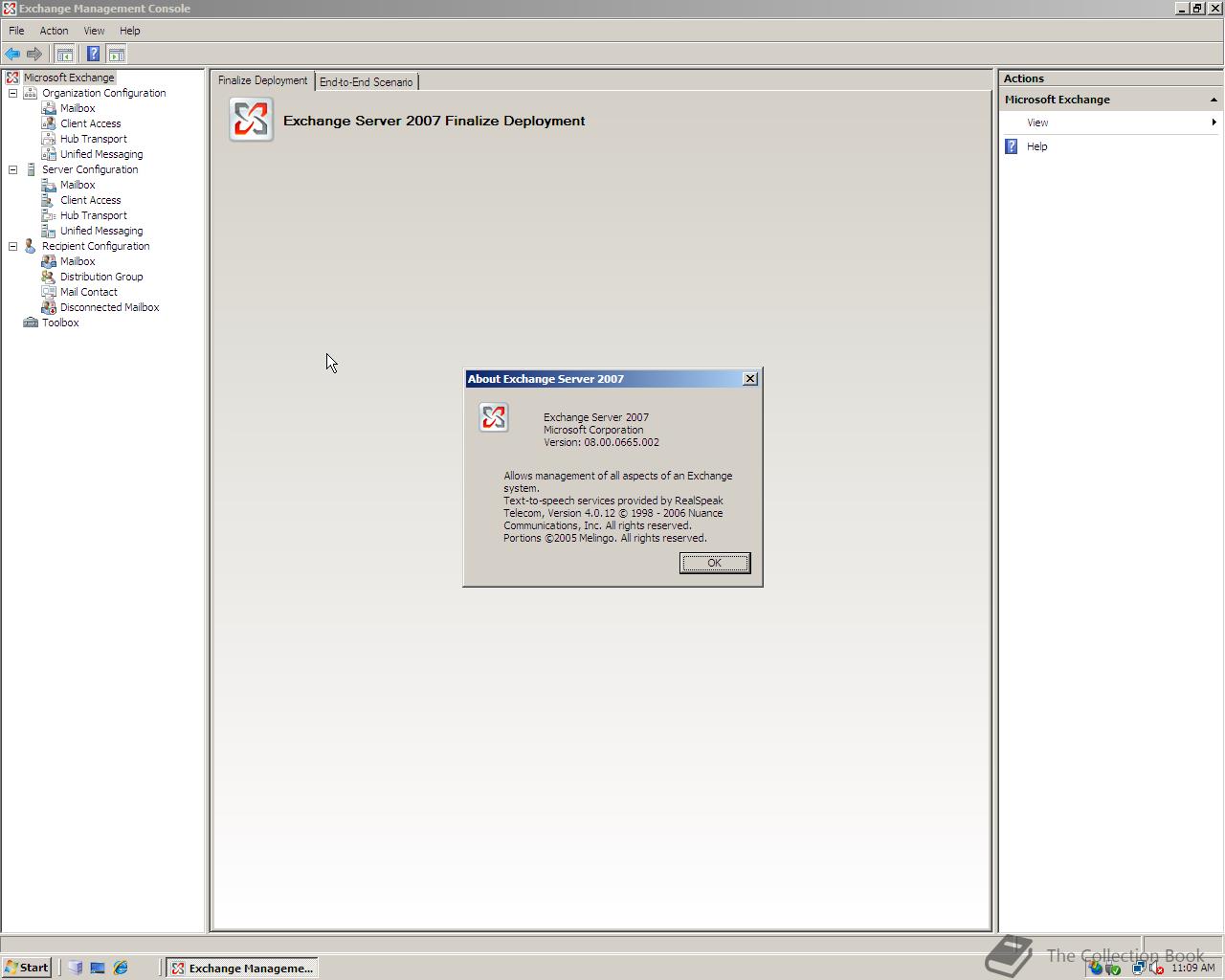Select Unified Messaging under Server Configuration
Viewport: 1225px width, 980px height.
coord(101,231)
